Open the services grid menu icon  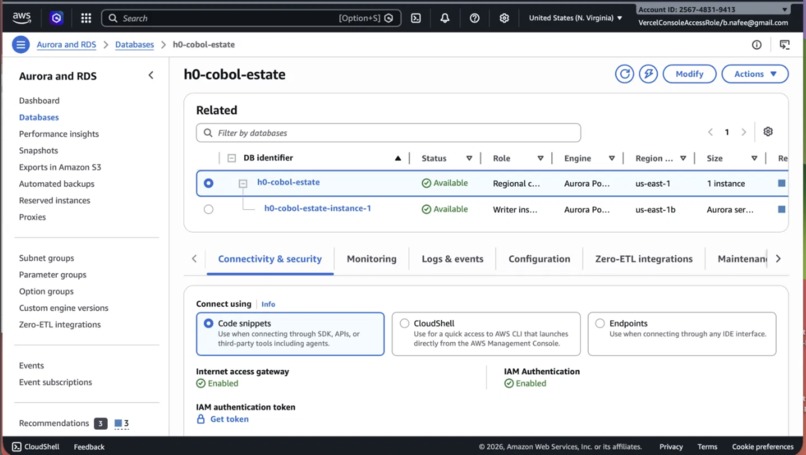(x=86, y=18)
